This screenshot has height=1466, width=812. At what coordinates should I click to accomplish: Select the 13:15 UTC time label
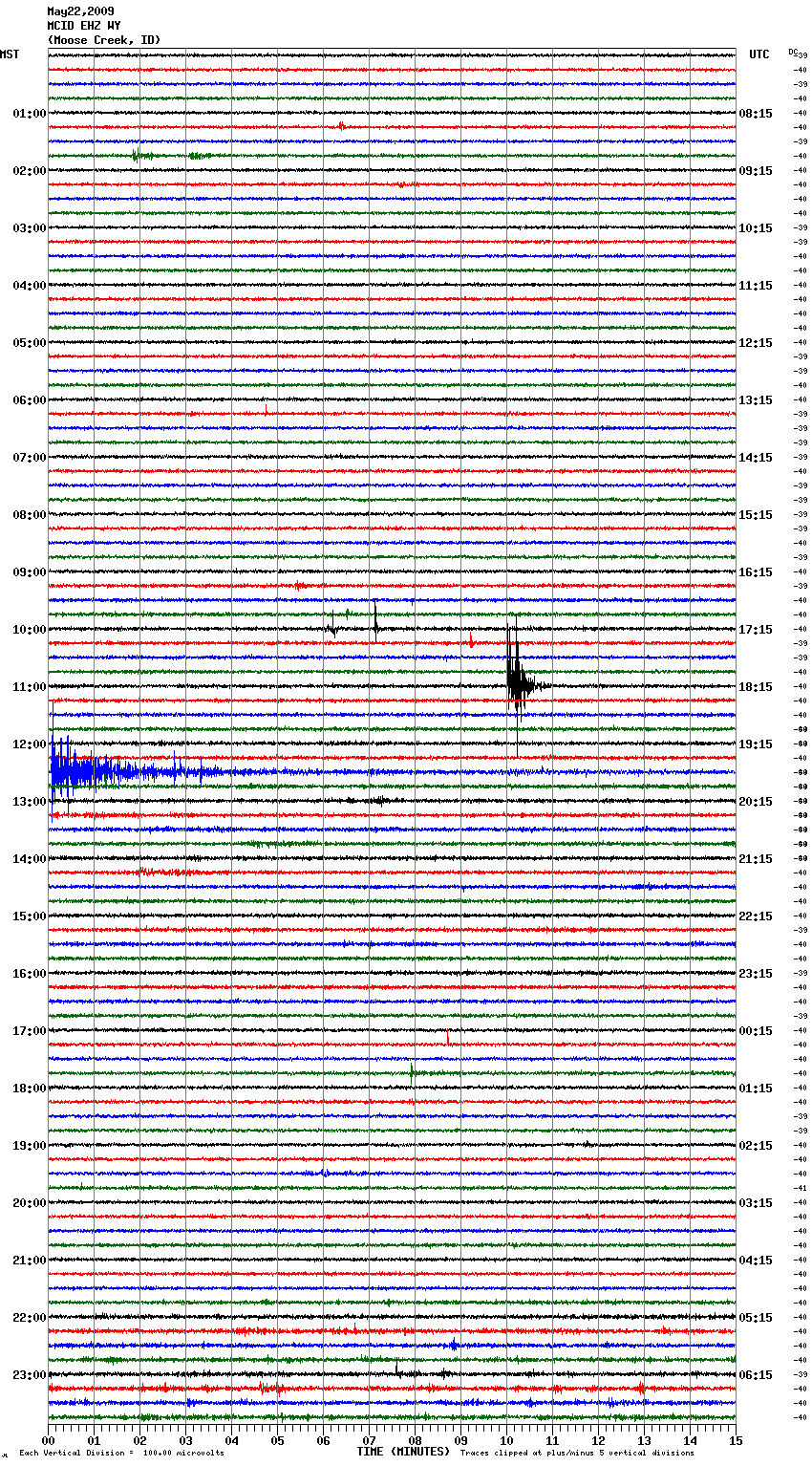756,400
